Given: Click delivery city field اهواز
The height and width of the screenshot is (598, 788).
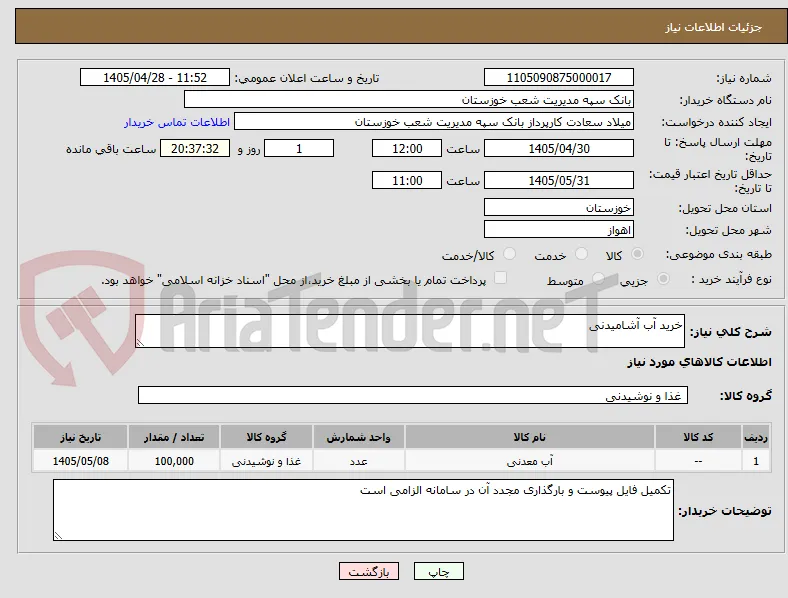Looking at the screenshot, I should (558, 230).
